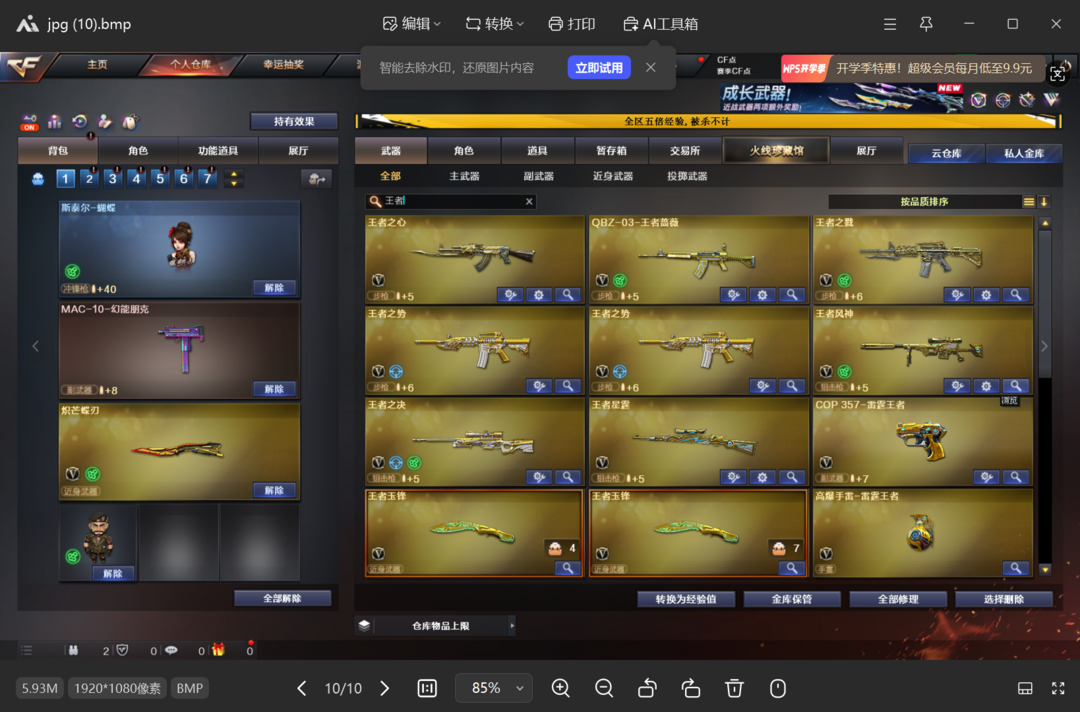
Task: Zoom in using the magnifier plus icon
Action: pyautogui.click(x=560, y=688)
